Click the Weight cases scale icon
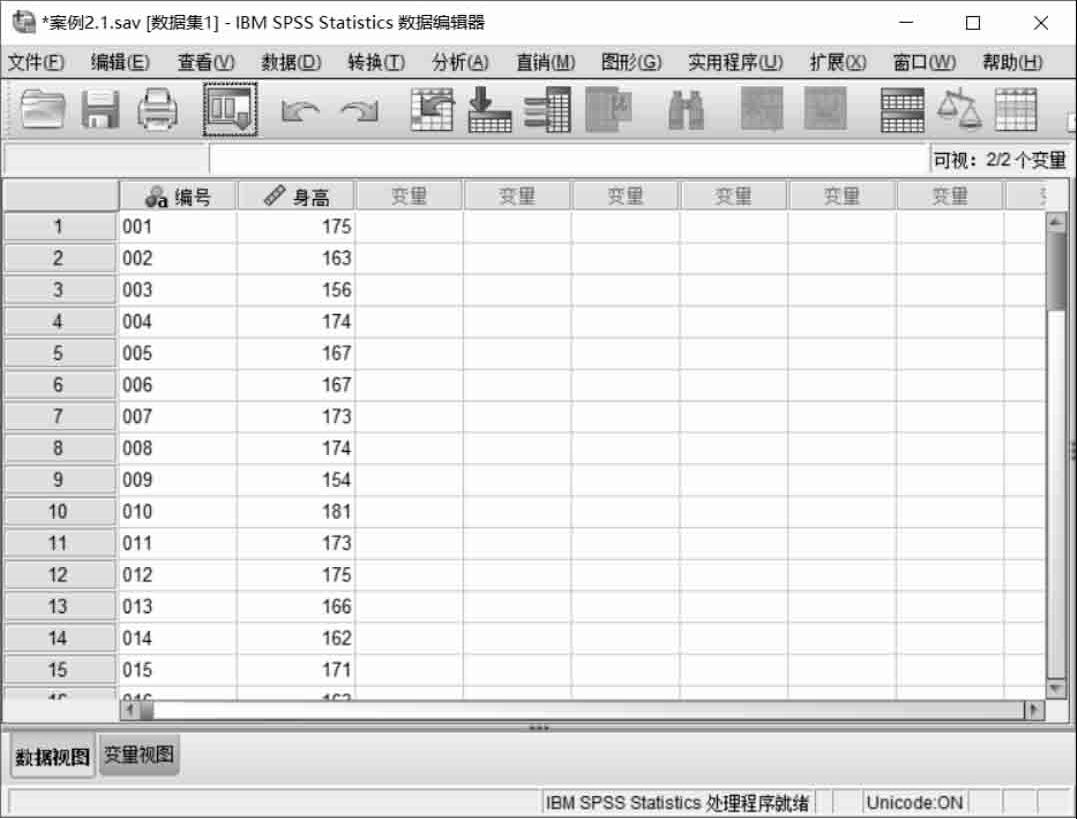1077x819 pixels. pyautogui.click(x=960, y=109)
